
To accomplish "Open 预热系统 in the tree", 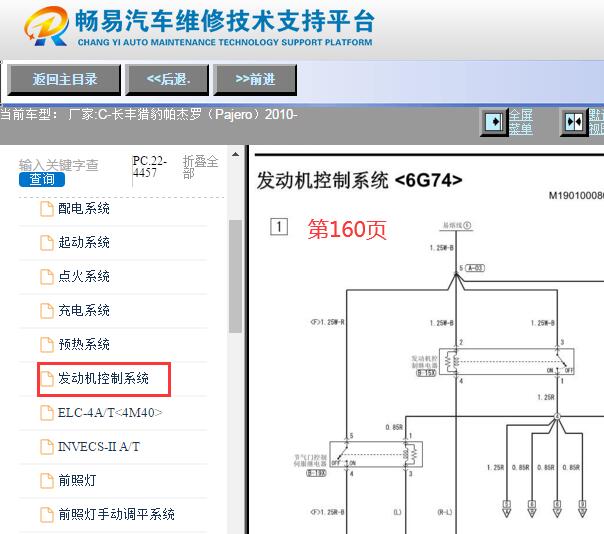I will [x=84, y=344].
